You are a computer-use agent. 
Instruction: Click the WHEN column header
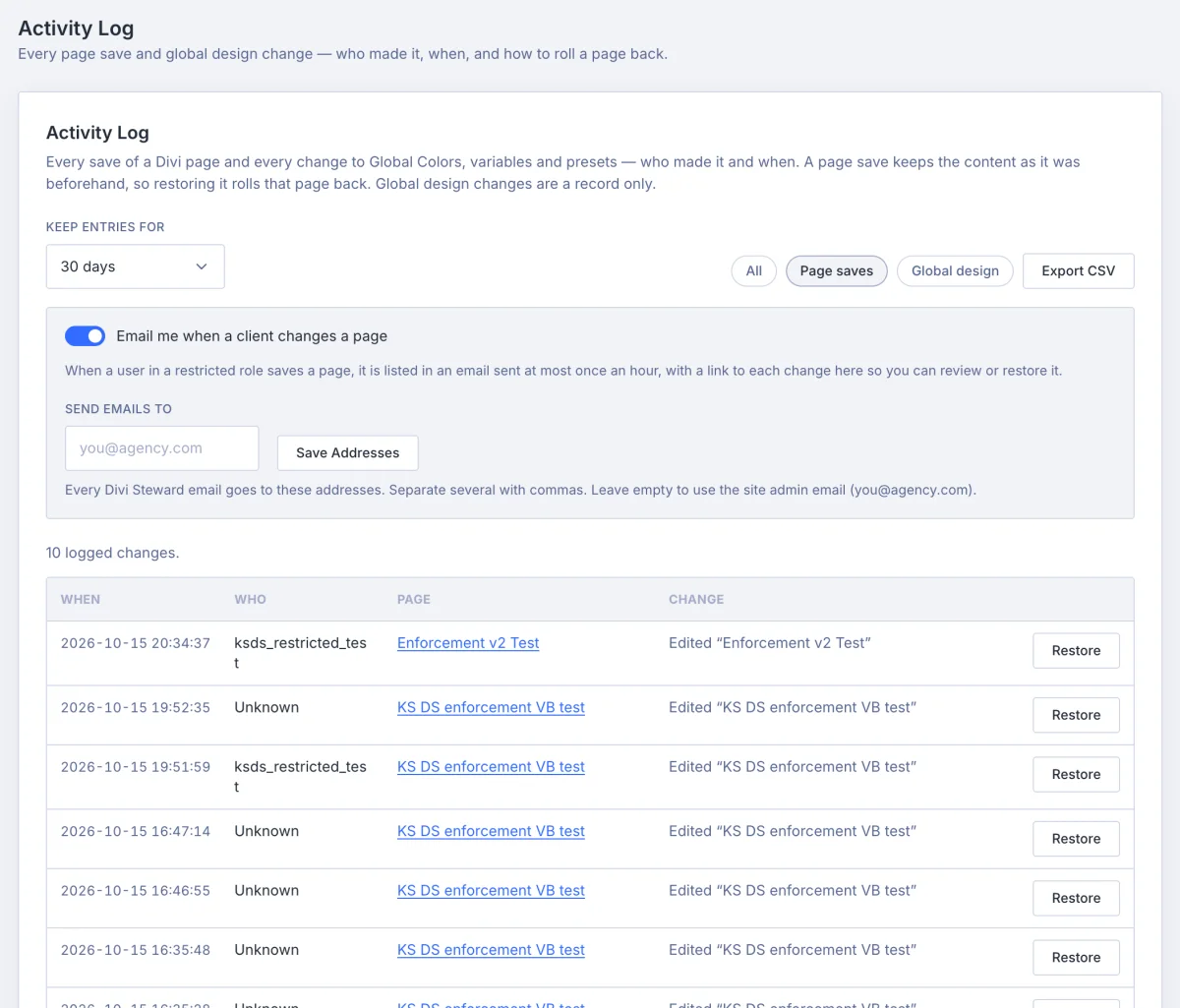tap(81, 600)
